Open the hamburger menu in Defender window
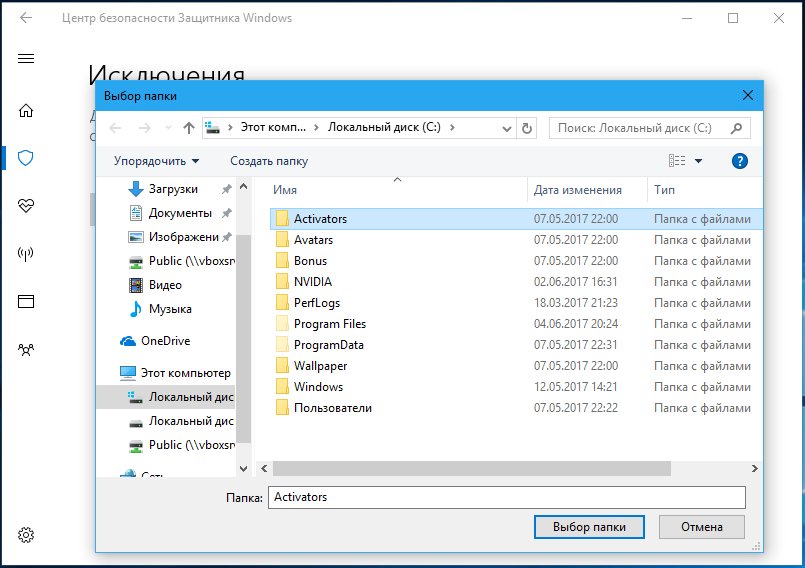The width and height of the screenshot is (805, 568). 26,59
